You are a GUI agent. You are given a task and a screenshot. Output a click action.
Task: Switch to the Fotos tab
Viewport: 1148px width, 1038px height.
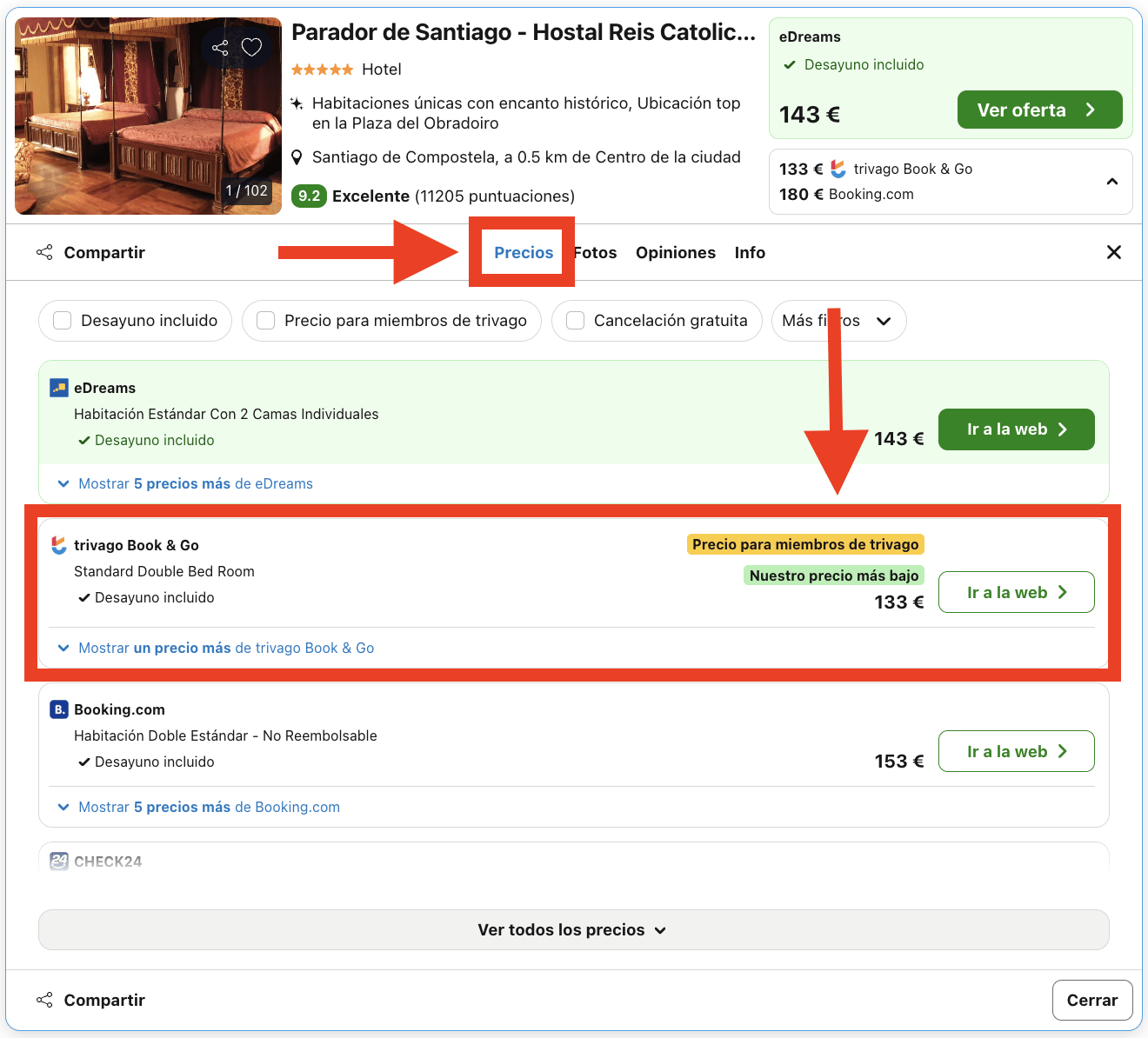[594, 252]
